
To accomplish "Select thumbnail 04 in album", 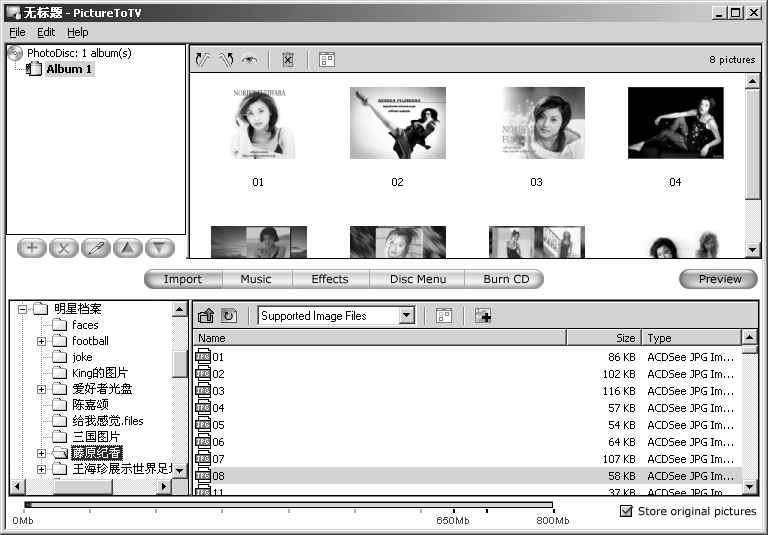I will point(675,123).
